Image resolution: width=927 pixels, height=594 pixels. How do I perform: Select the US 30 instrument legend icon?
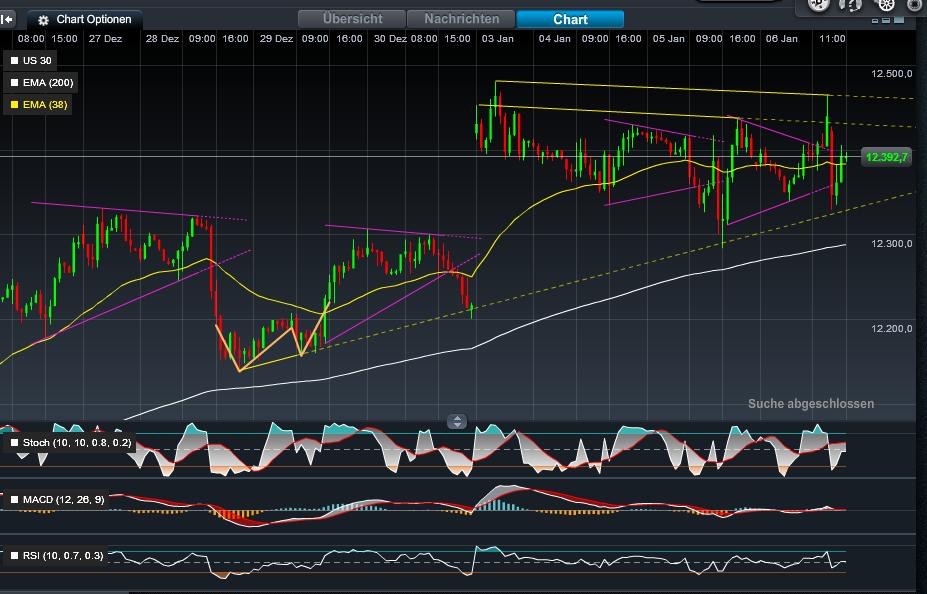point(16,59)
